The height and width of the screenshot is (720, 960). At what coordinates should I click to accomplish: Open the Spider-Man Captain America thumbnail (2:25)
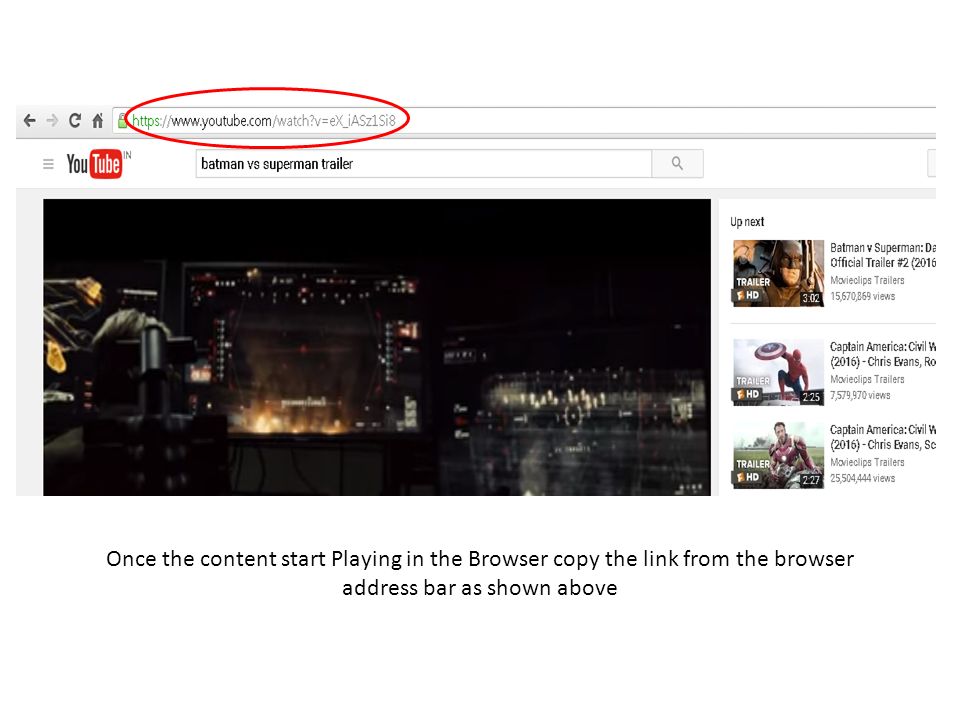[778, 372]
